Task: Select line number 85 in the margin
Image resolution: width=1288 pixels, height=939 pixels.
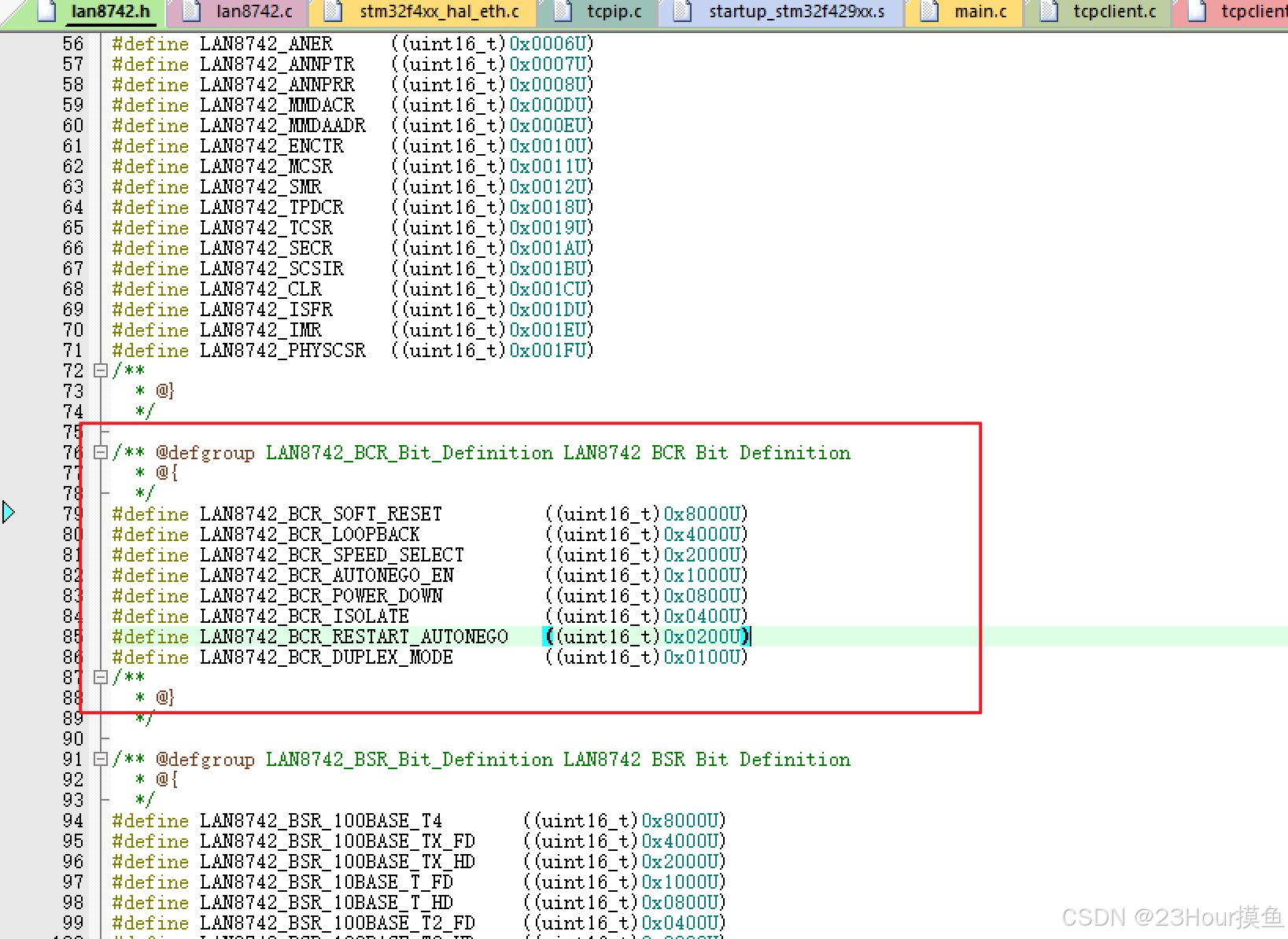Action: 72,636
